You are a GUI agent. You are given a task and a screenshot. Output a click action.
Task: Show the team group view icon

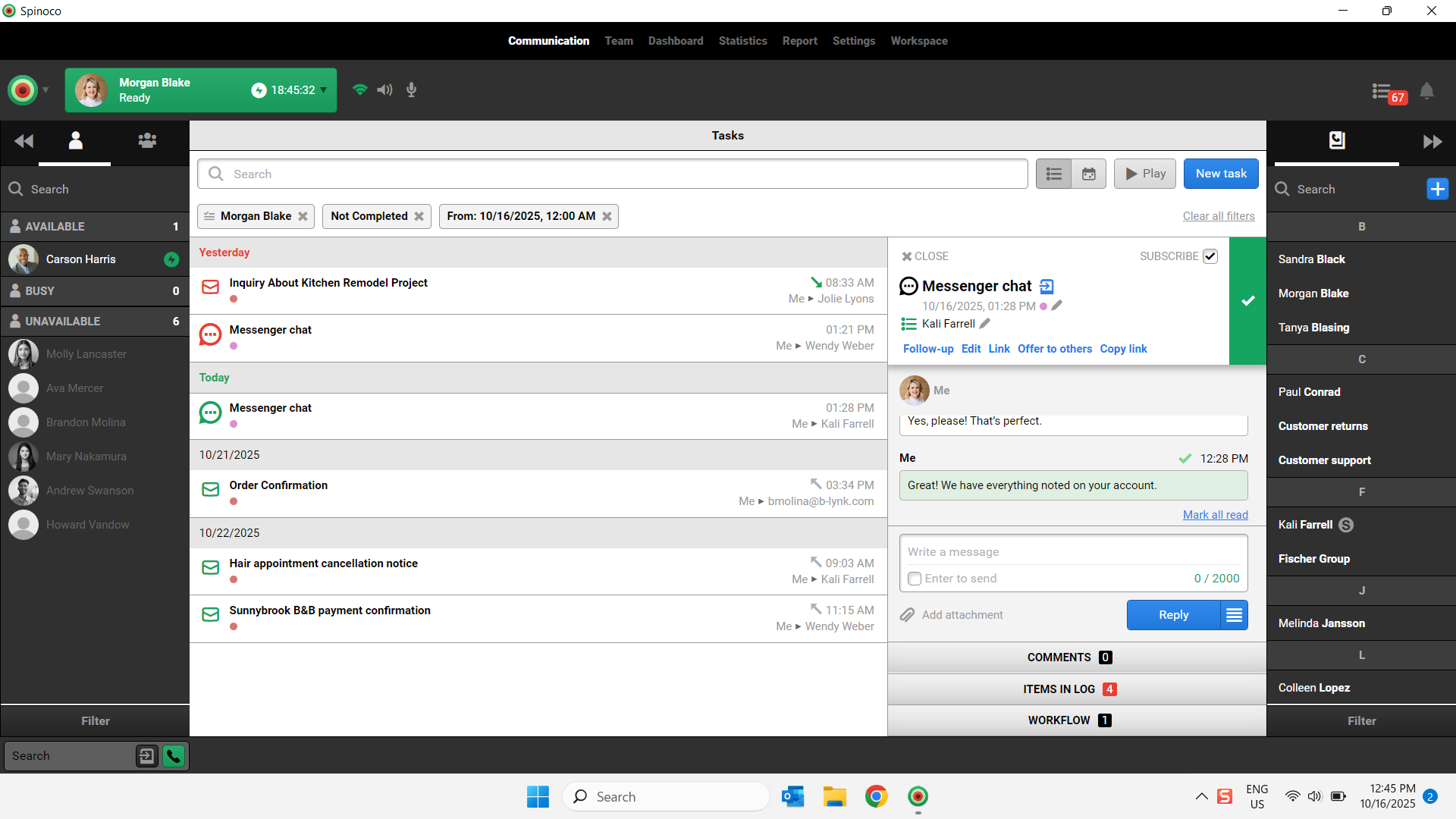click(147, 141)
